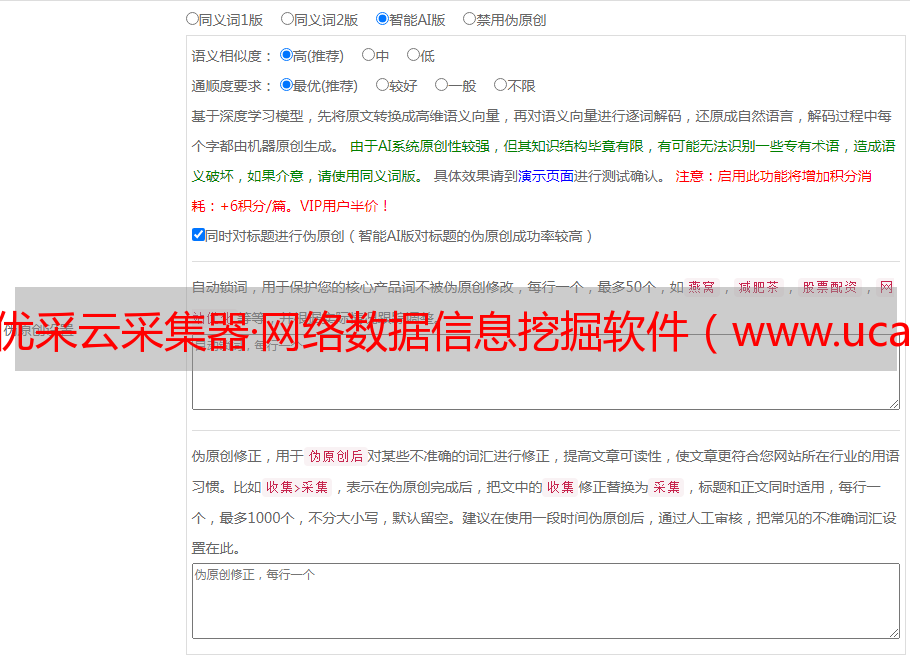Screen dimensions: 911x658
Task: Choose the 智能AI版 radio option
Action: [382, 19]
